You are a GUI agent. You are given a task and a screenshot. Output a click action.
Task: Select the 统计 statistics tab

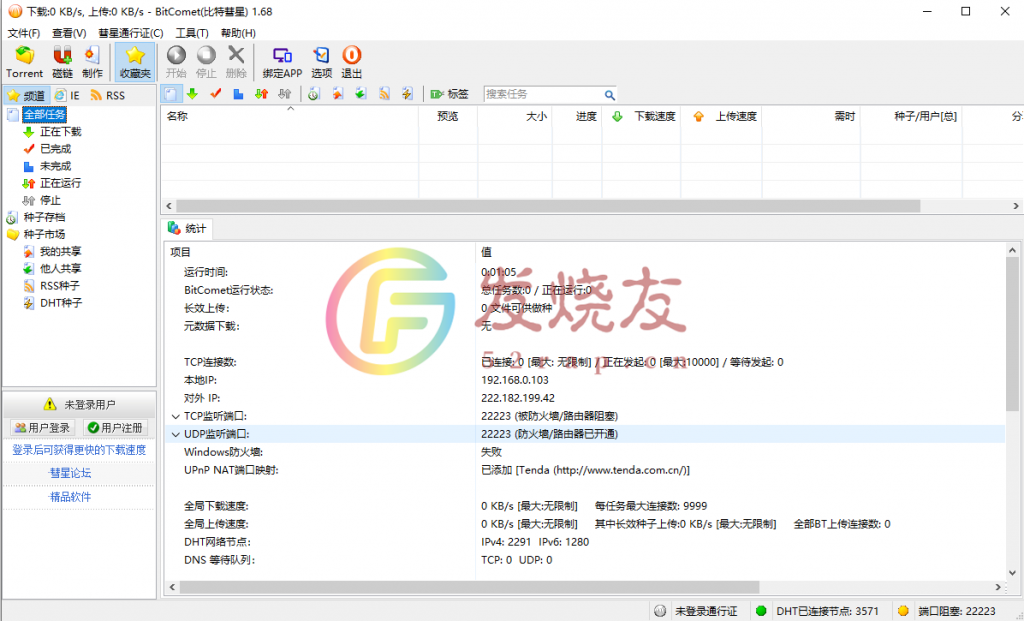click(187, 228)
